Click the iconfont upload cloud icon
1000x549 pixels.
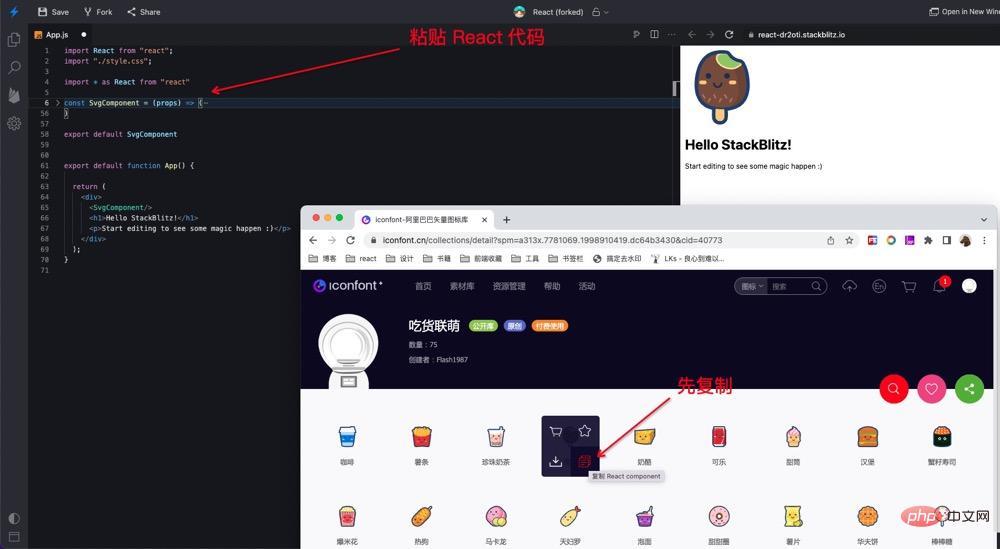(849, 286)
